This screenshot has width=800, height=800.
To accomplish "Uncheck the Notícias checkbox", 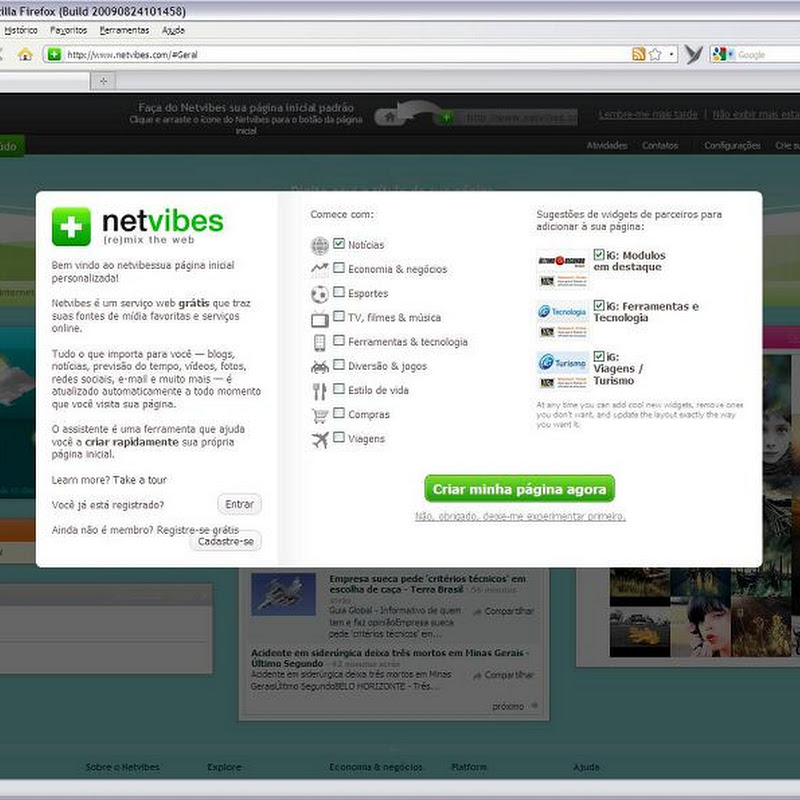I will [339, 243].
